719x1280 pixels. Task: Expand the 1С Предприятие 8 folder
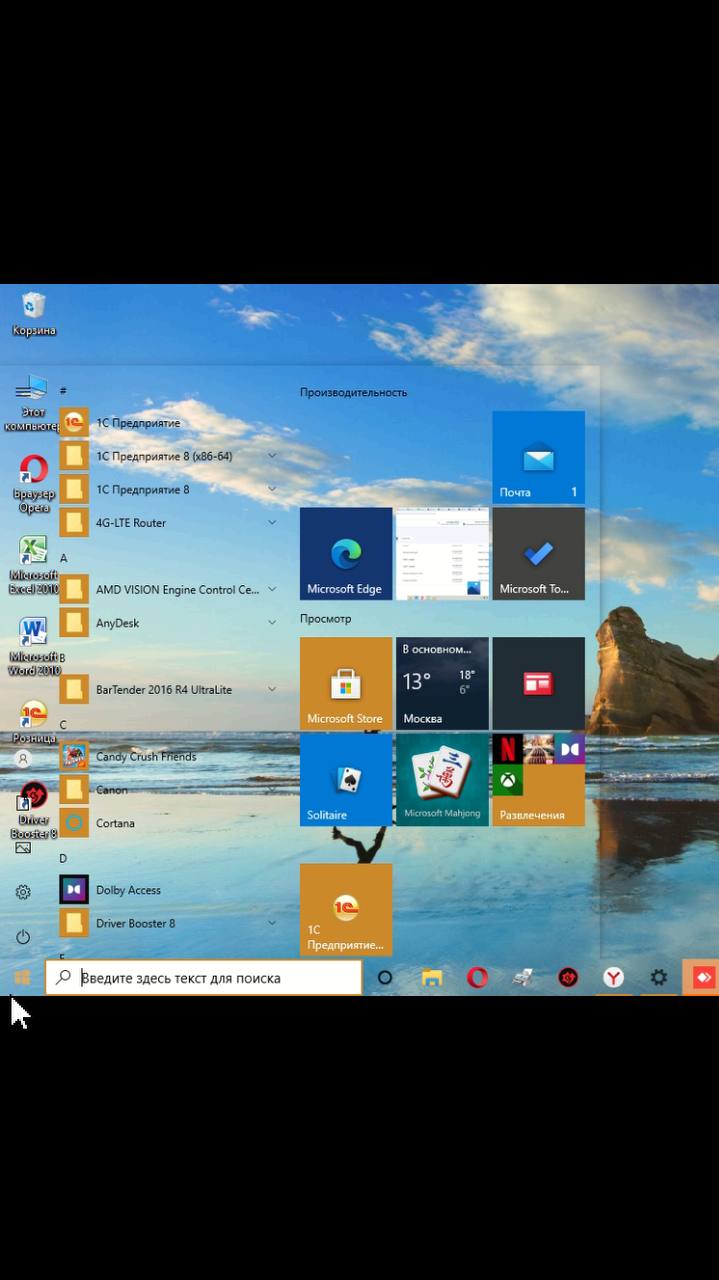168,489
